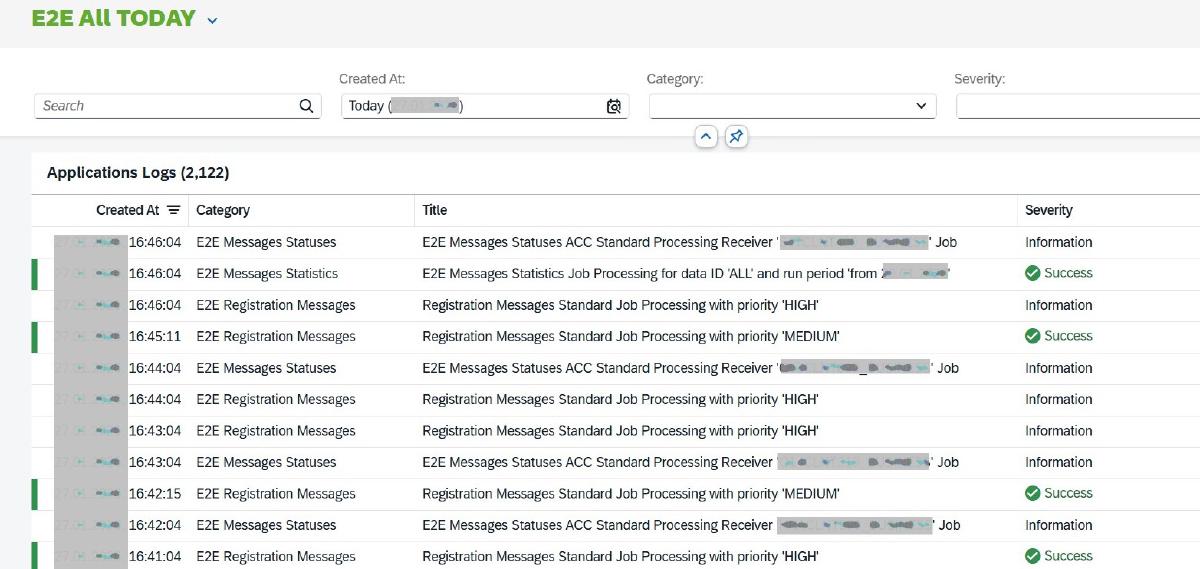The width and height of the screenshot is (1200, 569).
Task: Expand the Category dropdown
Action: pos(921,106)
